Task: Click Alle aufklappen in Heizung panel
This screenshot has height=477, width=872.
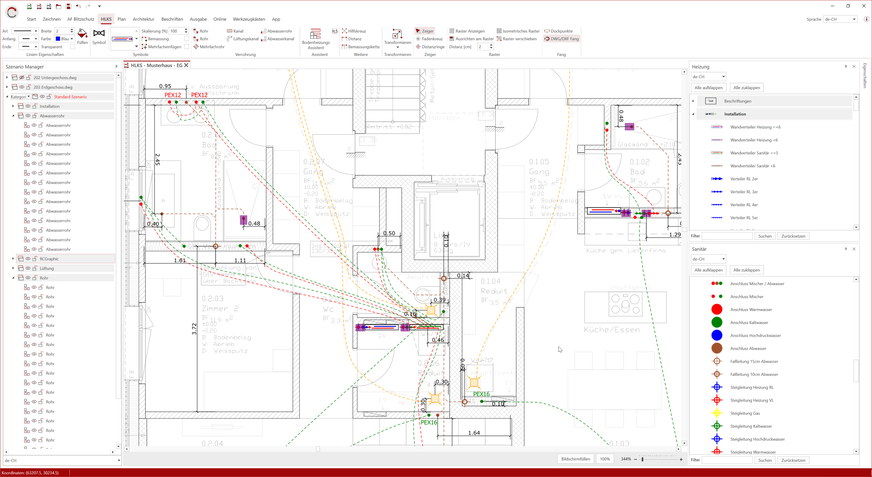Action: coord(708,88)
